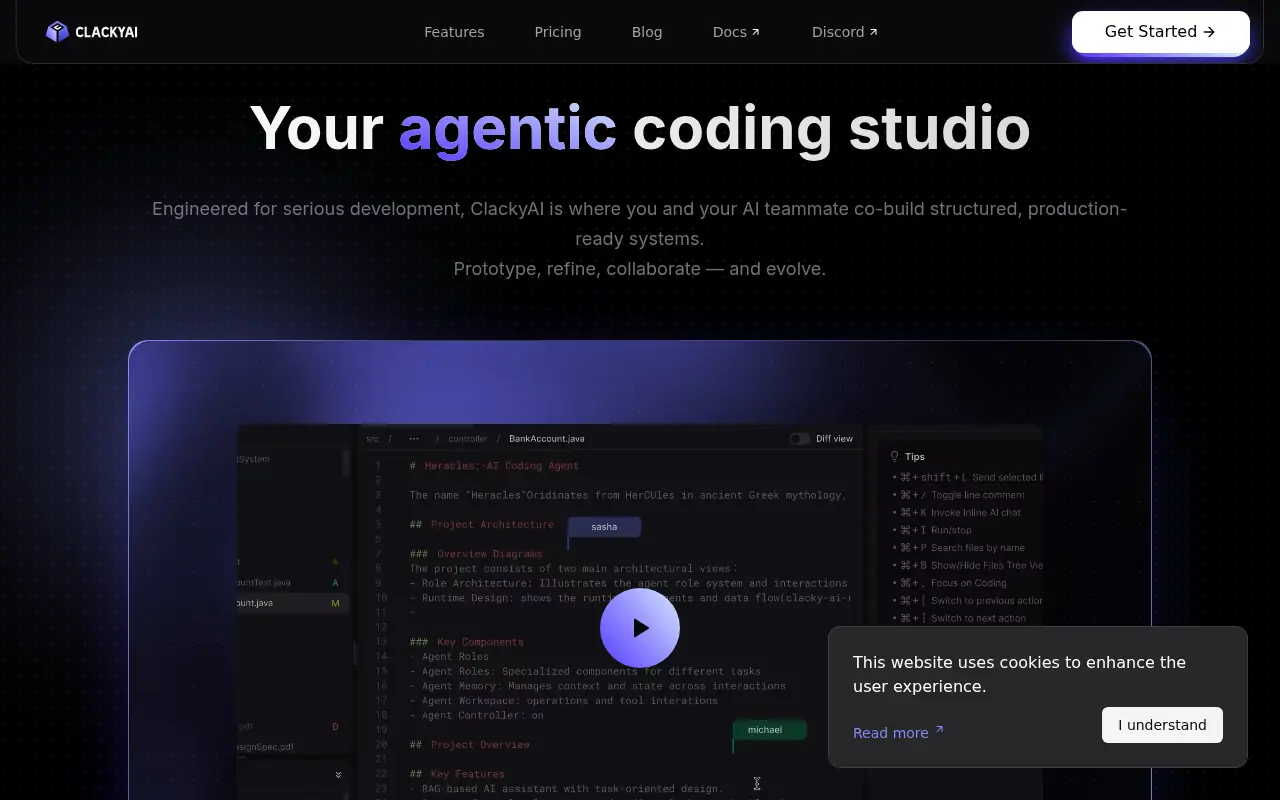Image resolution: width=1280 pixels, height=800 pixels.
Task: Play the demo video
Action: [x=640, y=628]
